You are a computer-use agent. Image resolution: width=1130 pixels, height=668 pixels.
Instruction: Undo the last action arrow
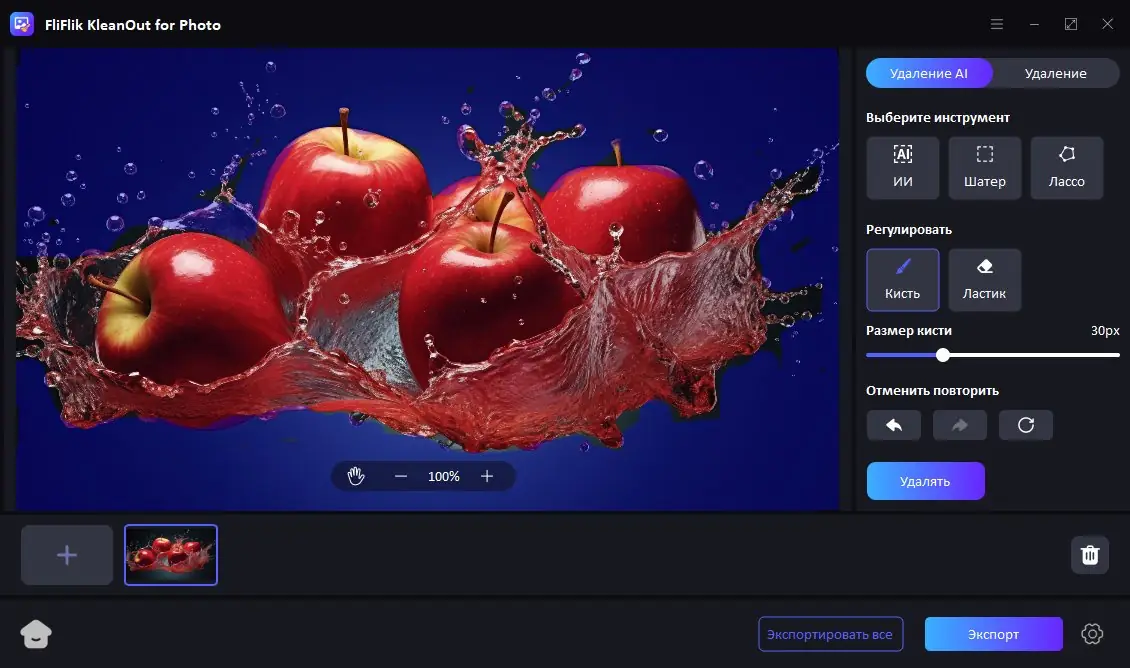(894, 425)
